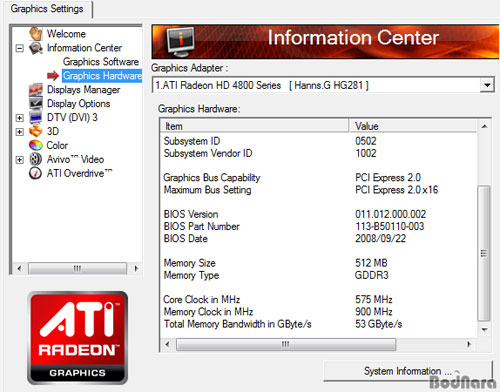Select Graphics Software tree item
The image size is (500, 392).
point(101,62)
